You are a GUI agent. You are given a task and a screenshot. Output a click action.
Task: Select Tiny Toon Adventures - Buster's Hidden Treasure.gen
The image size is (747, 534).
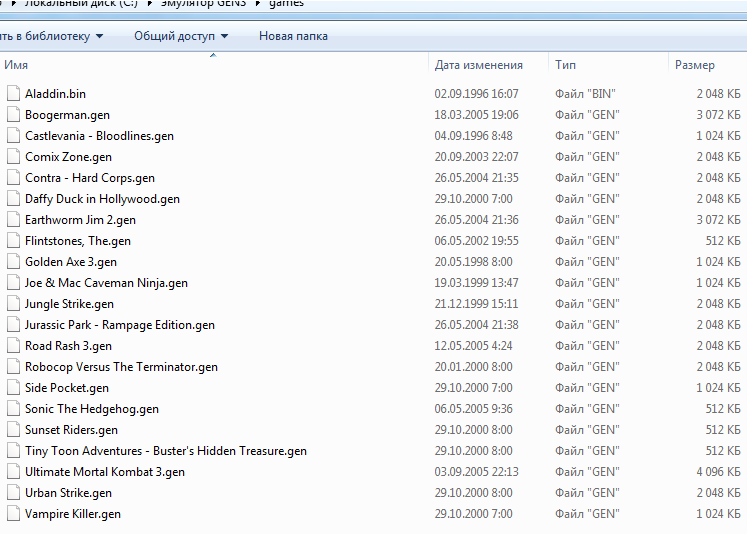click(x=166, y=451)
